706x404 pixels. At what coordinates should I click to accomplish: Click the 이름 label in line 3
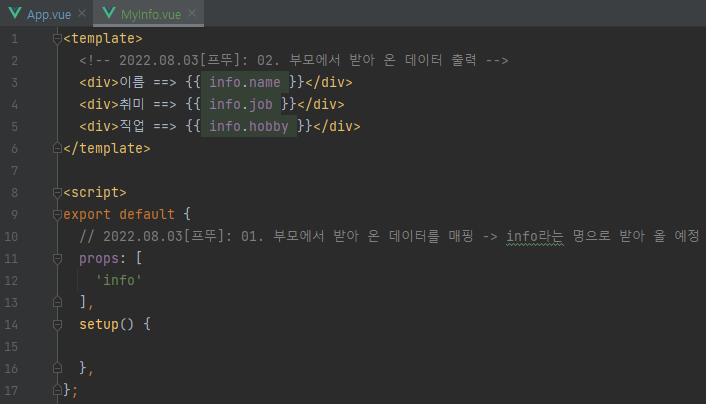point(131,82)
